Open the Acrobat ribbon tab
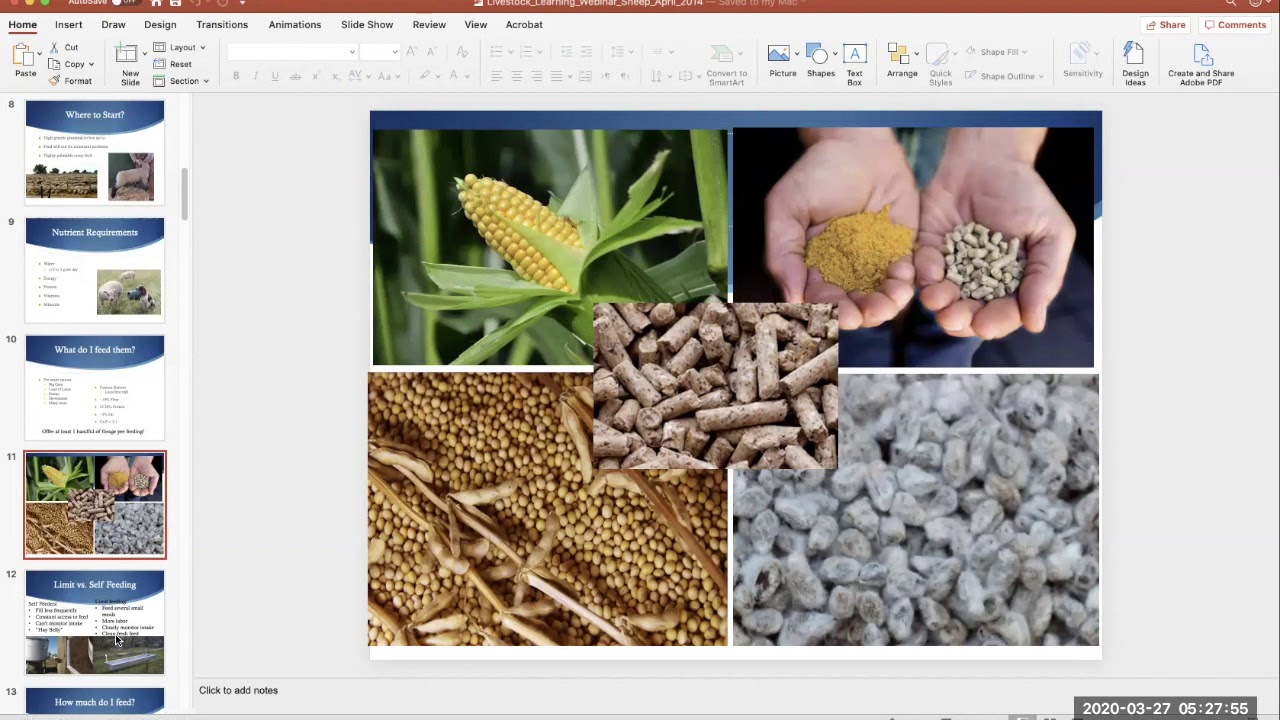This screenshot has width=1280, height=720. point(524,25)
